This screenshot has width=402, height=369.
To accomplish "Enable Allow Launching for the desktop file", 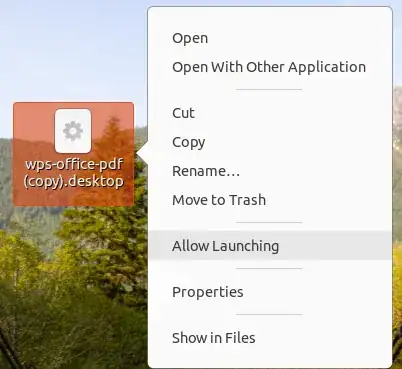I will coord(270,246).
